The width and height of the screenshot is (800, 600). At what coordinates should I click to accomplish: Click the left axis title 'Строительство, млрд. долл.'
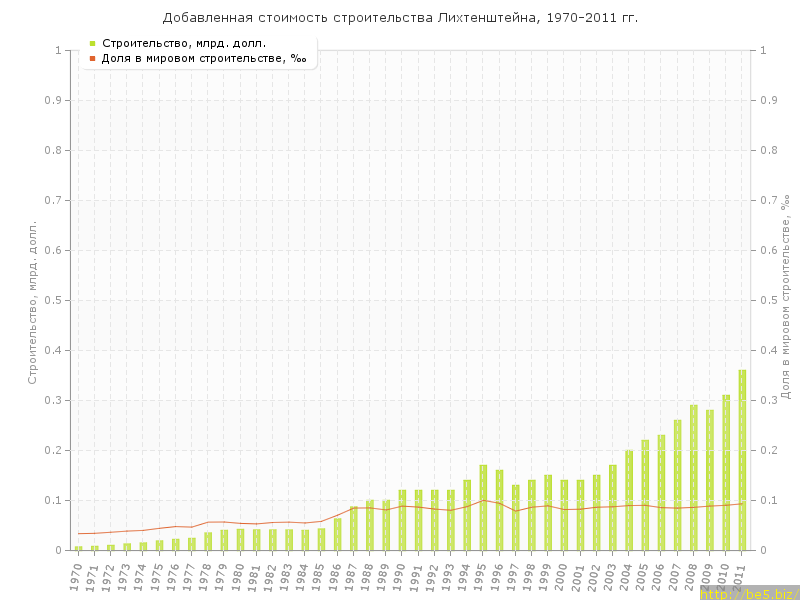coord(32,302)
